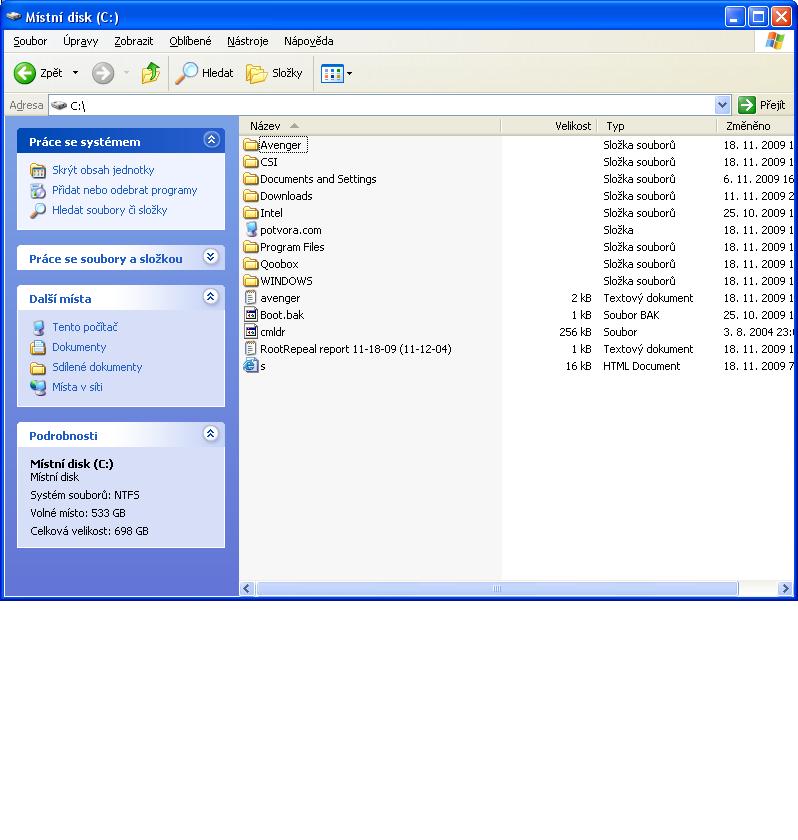
Task: Select the cmldr file icon
Action: pyautogui.click(x=251, y=332)
